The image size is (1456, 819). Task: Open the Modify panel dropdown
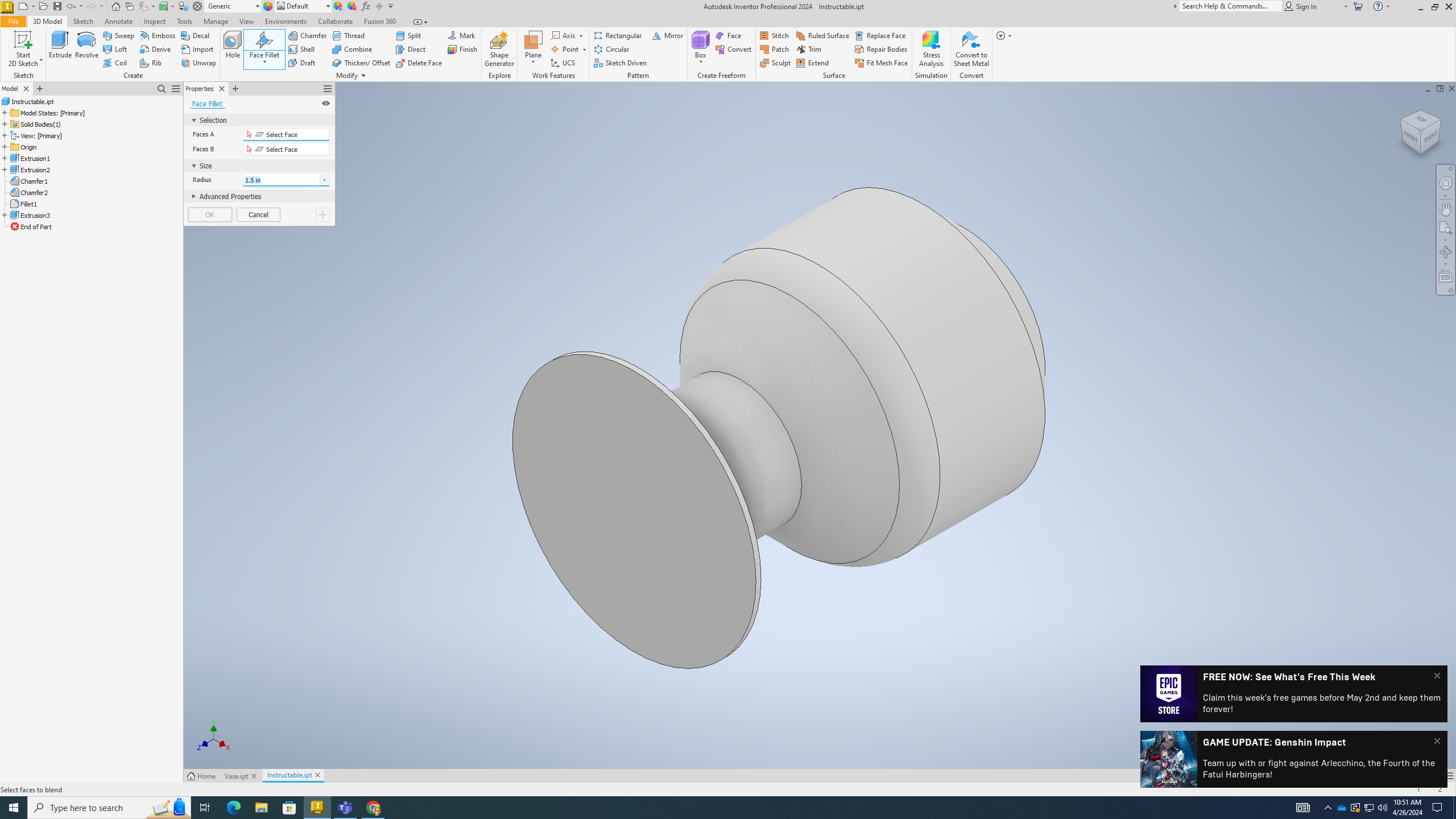(x=351, y=76)
